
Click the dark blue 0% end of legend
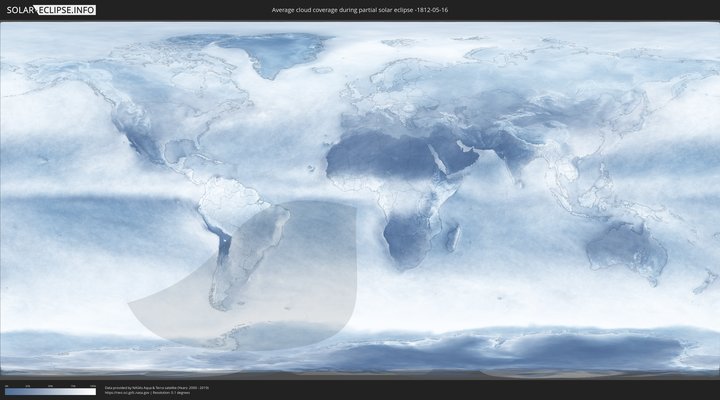pyautogui.click(x=7, y=391)
